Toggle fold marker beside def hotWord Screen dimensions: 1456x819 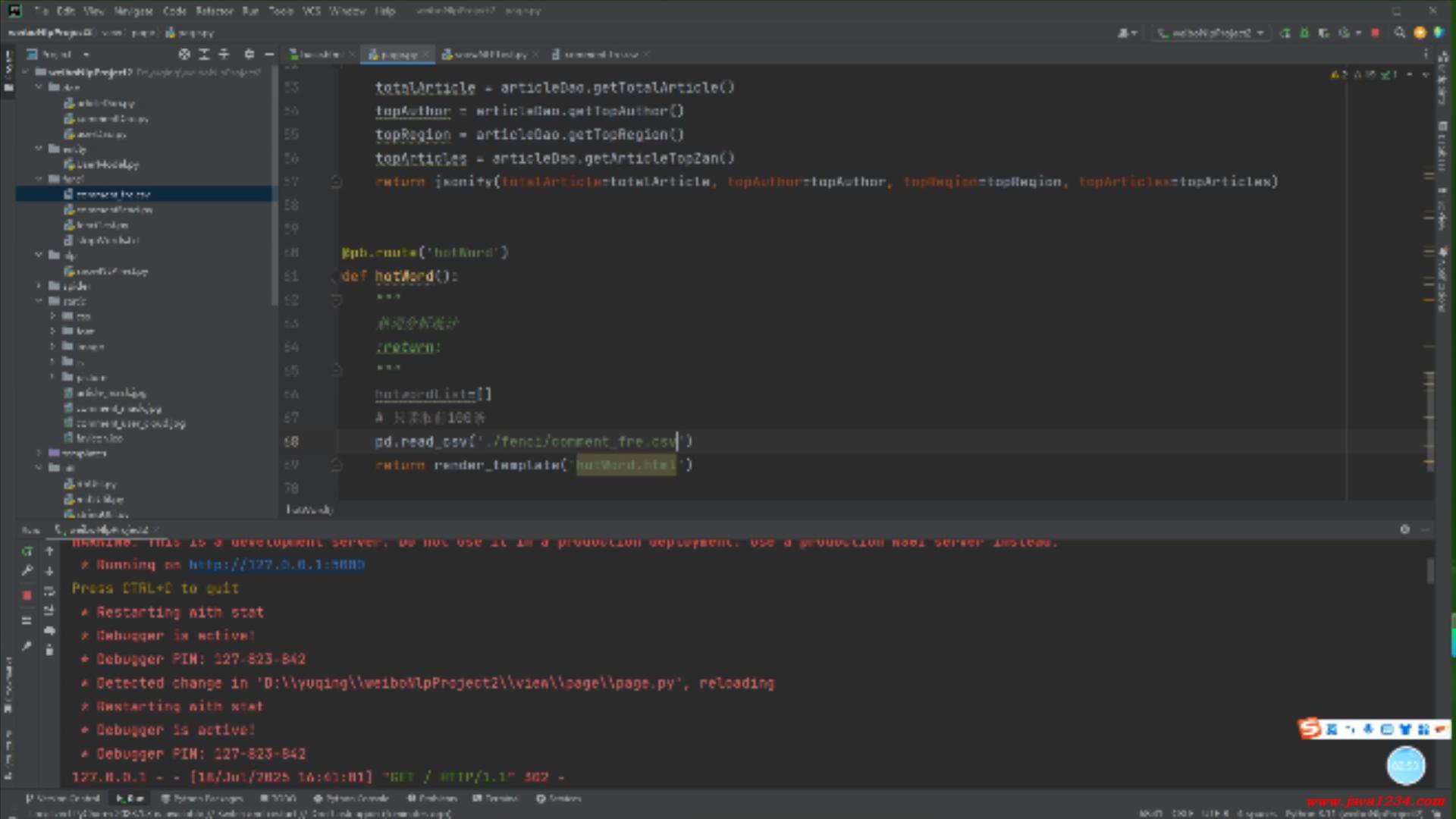[x=335, y=277]
